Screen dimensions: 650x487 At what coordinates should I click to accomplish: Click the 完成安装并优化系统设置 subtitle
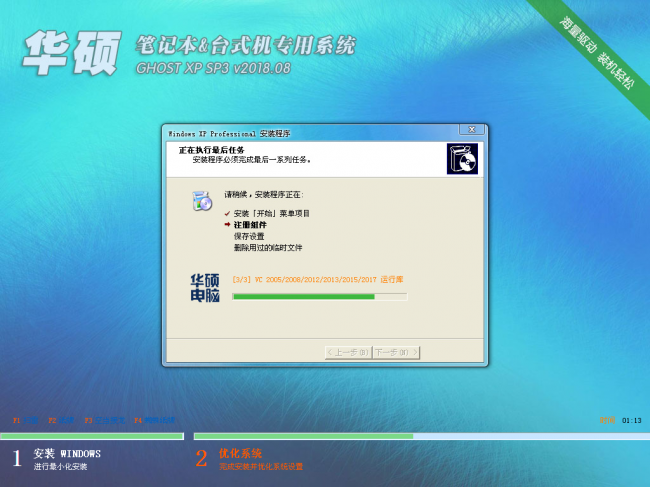click(x=261, y=467)
